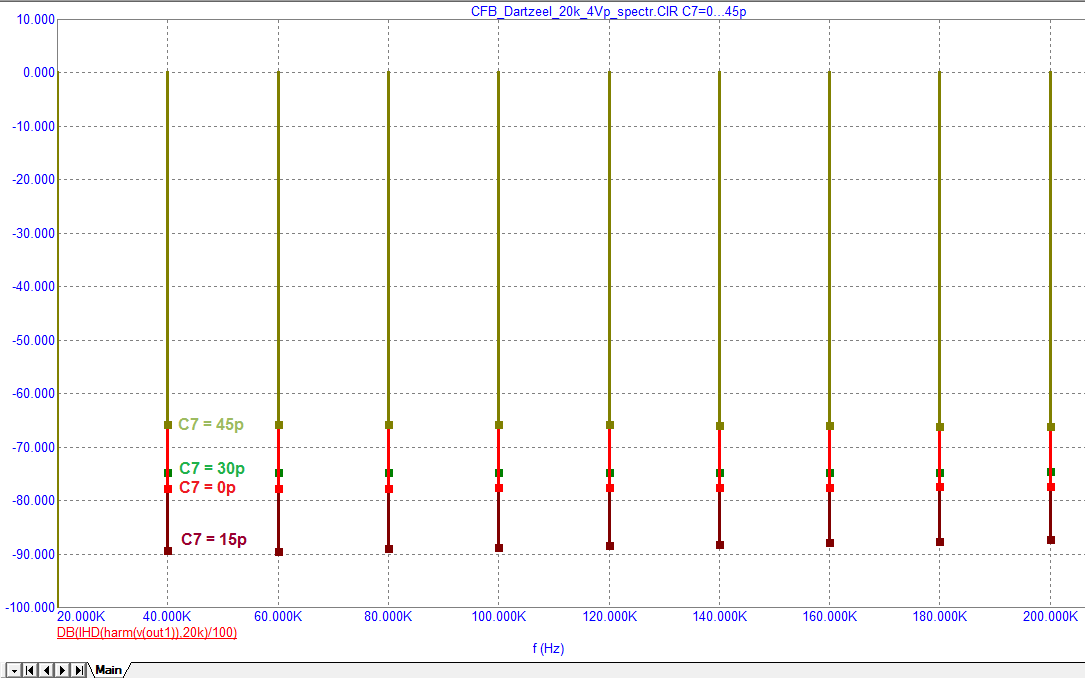This screenshot has width=1085, height=678.
Task: Click the 20.000K x-axis label
Action: coord(81,616)
